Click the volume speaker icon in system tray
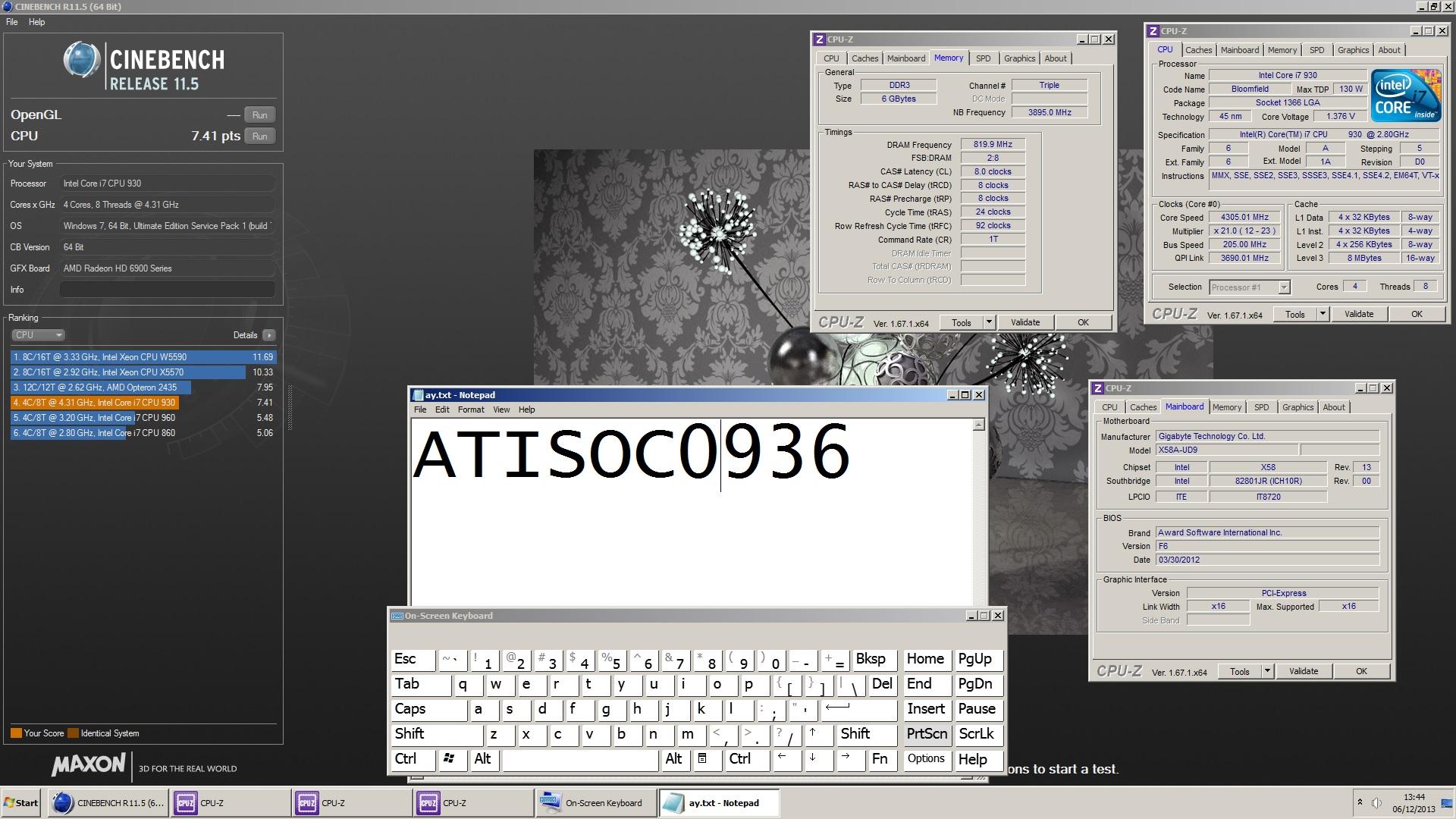 coord(1376,803)
